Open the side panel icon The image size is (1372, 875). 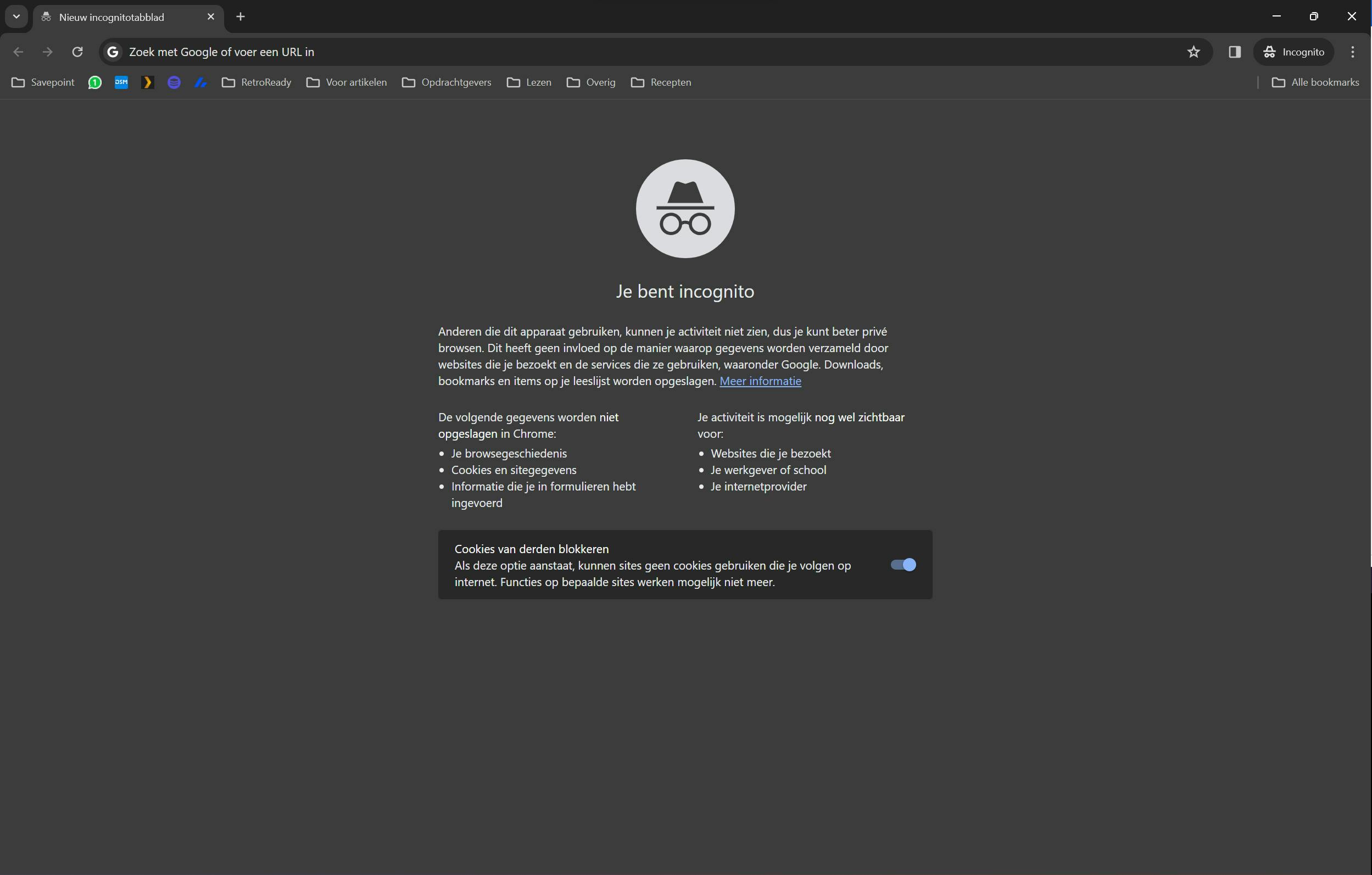tap(1234, 52)
